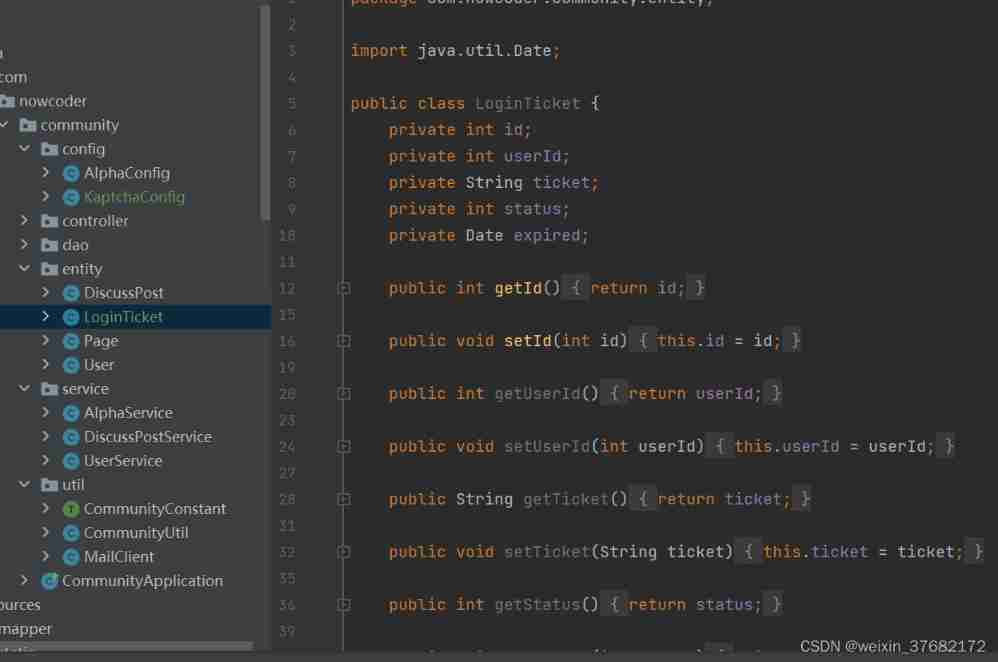Toggle fold on the getStatus method

344,605
